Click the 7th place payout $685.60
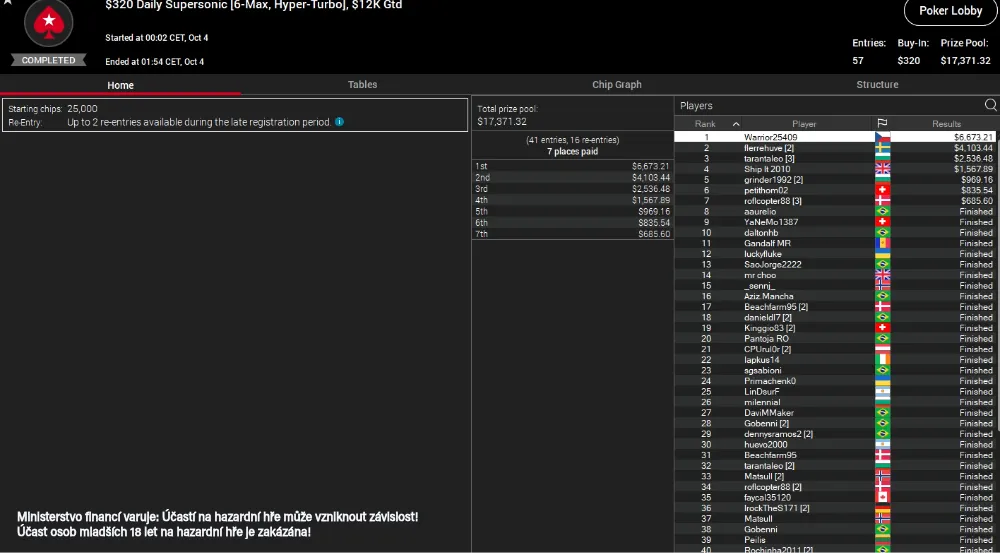This screenshot has width=1000, height=553. [654, 234]
